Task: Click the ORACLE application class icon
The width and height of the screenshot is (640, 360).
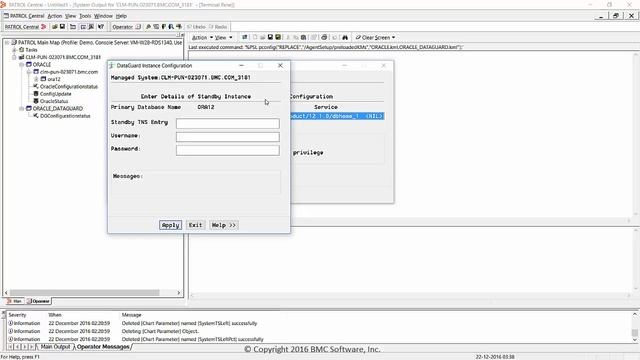Action: (29, 64)
